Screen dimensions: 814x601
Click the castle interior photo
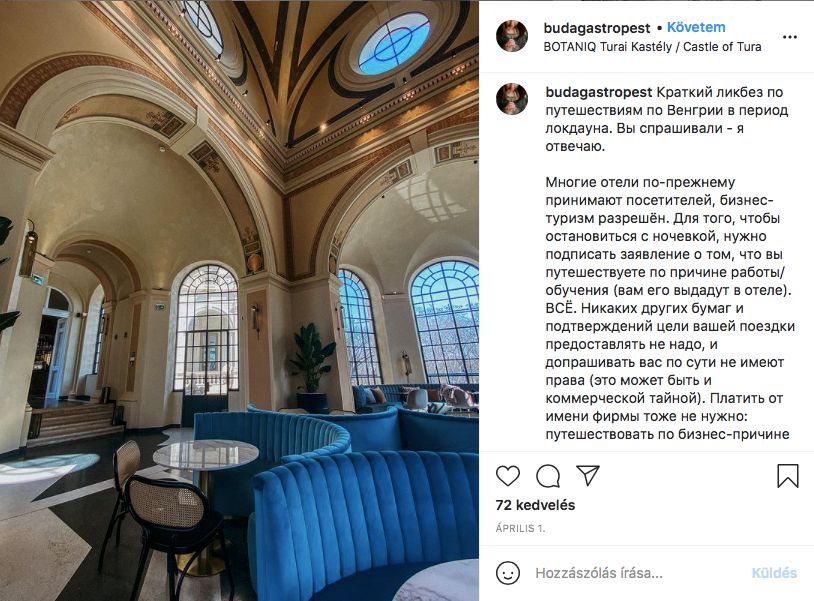point(239,300)
